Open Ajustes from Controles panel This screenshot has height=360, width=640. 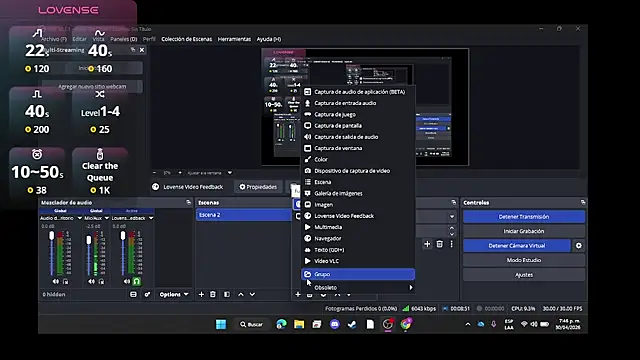pos(524,275)
